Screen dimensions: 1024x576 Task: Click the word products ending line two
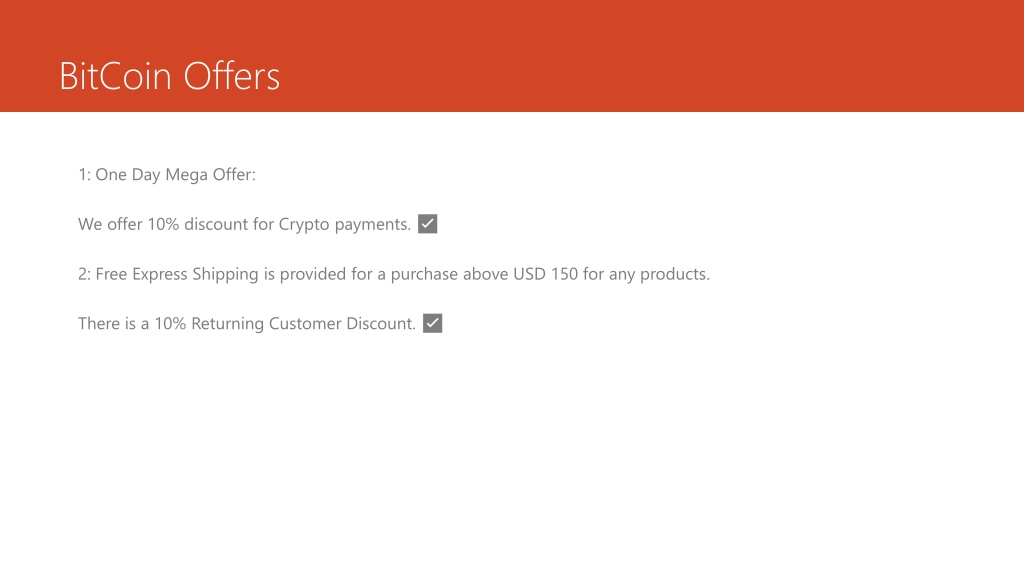tap(675, 274)
